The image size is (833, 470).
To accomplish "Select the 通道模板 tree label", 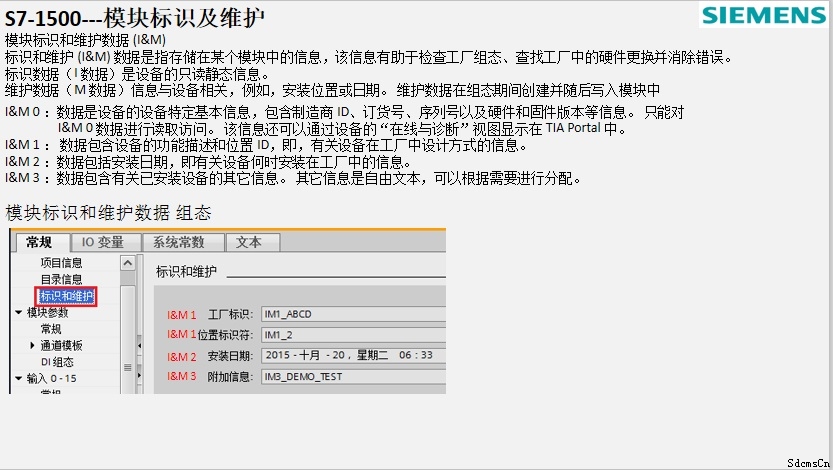I will (x=61, y=345).
